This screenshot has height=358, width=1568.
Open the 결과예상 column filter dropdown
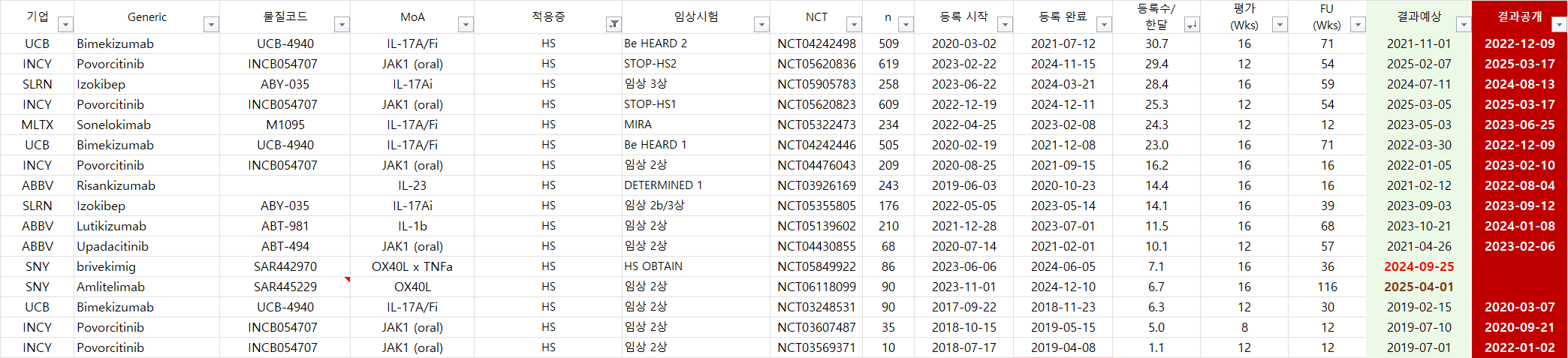tap(1464, 25)
